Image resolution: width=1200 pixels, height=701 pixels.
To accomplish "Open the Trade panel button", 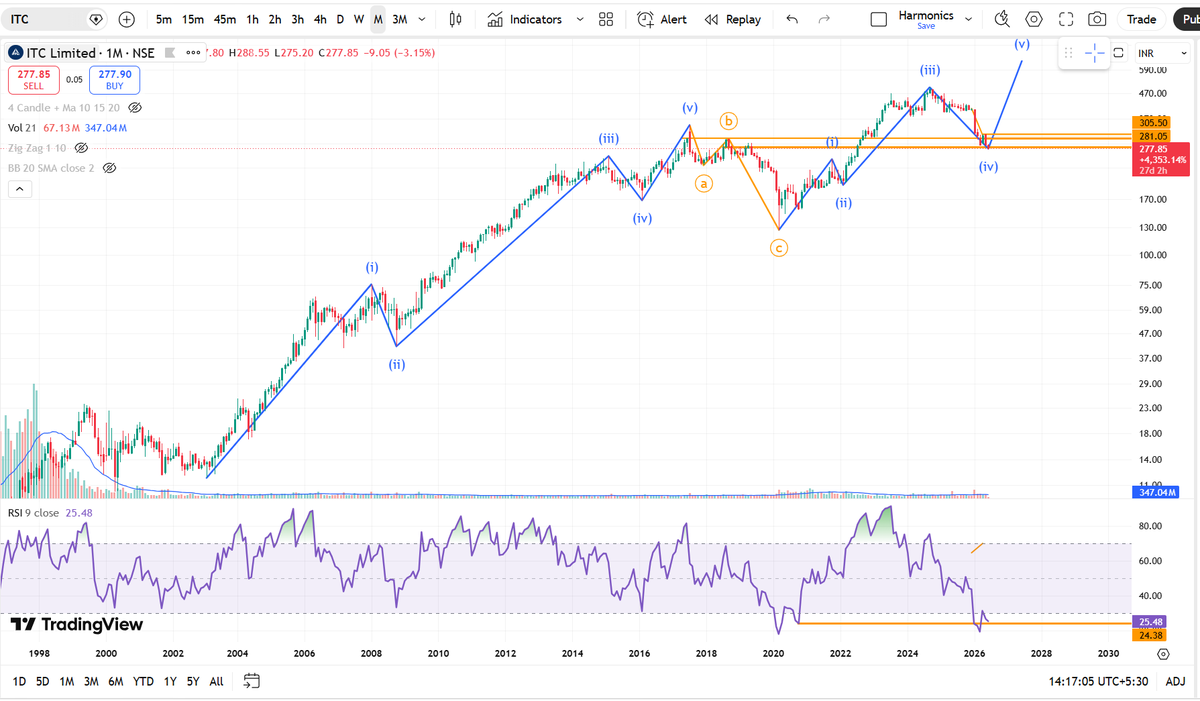I will [1141, 19].
